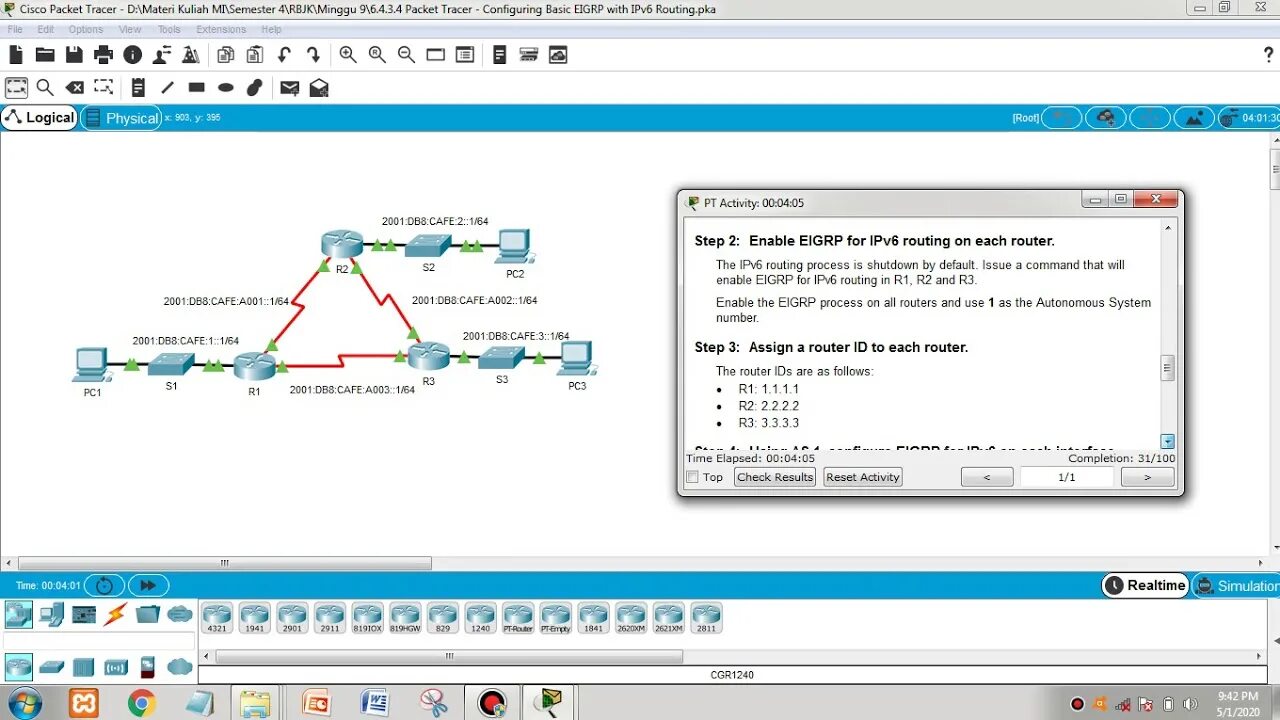Paste using the clipboard paste icon
1280x720 pixels.
pos(255,55)
